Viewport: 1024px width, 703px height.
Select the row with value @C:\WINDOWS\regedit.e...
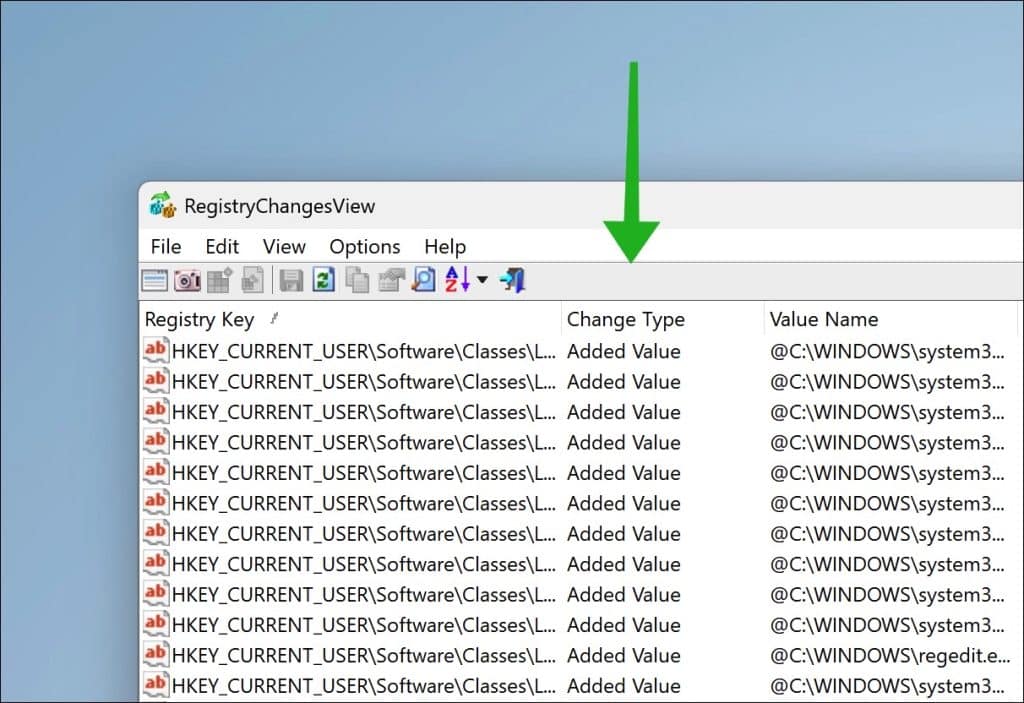(581, 655)
